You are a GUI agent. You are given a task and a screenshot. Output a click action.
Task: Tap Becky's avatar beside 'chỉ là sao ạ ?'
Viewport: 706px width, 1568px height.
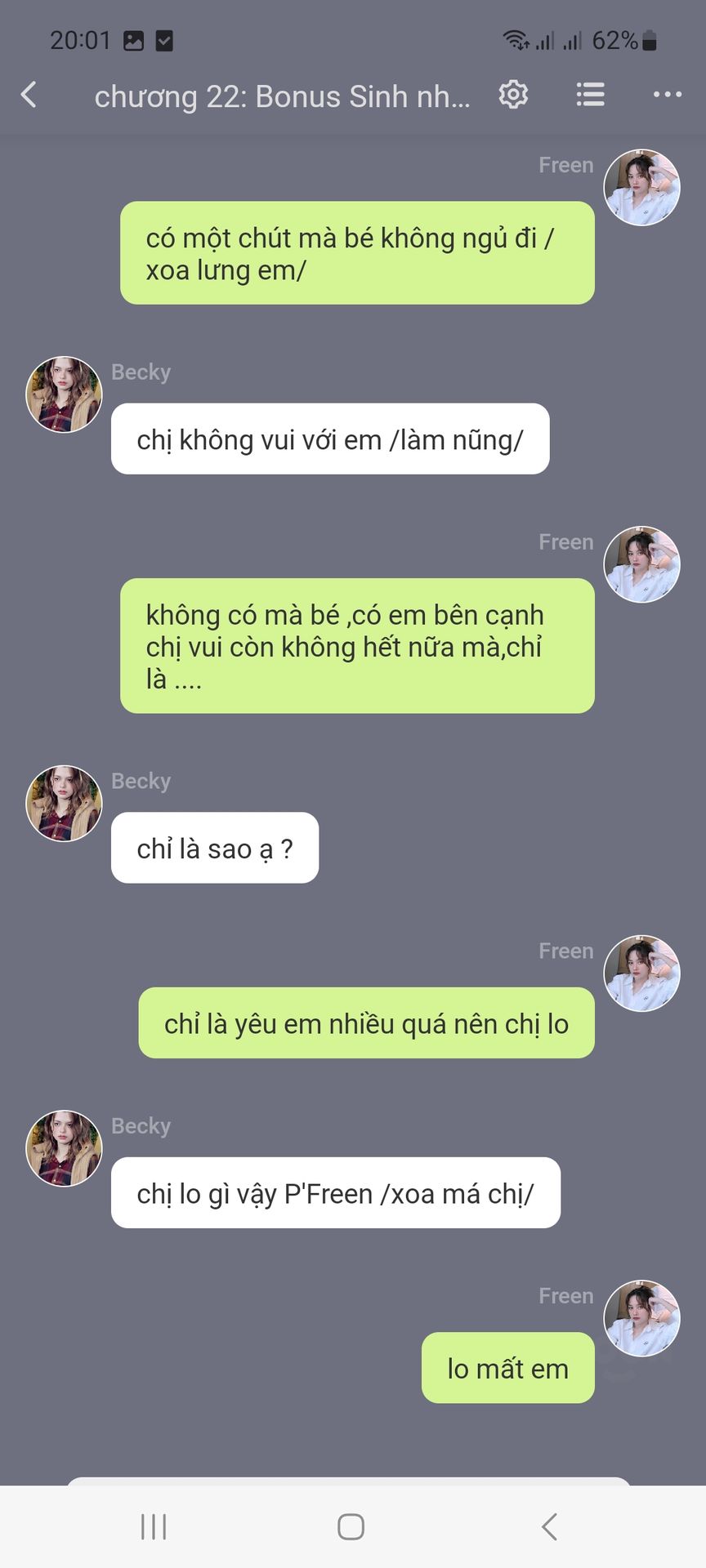click(x=64, y=804)
